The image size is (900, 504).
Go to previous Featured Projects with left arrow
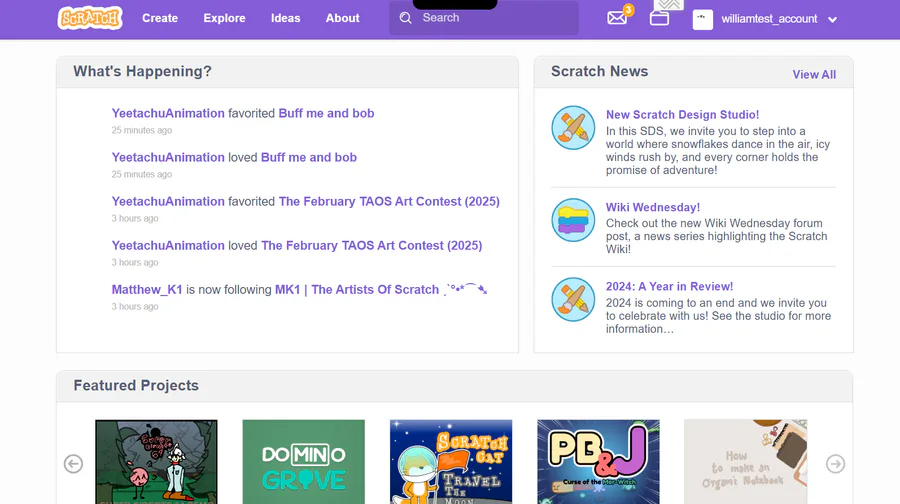tap(73, 463)
